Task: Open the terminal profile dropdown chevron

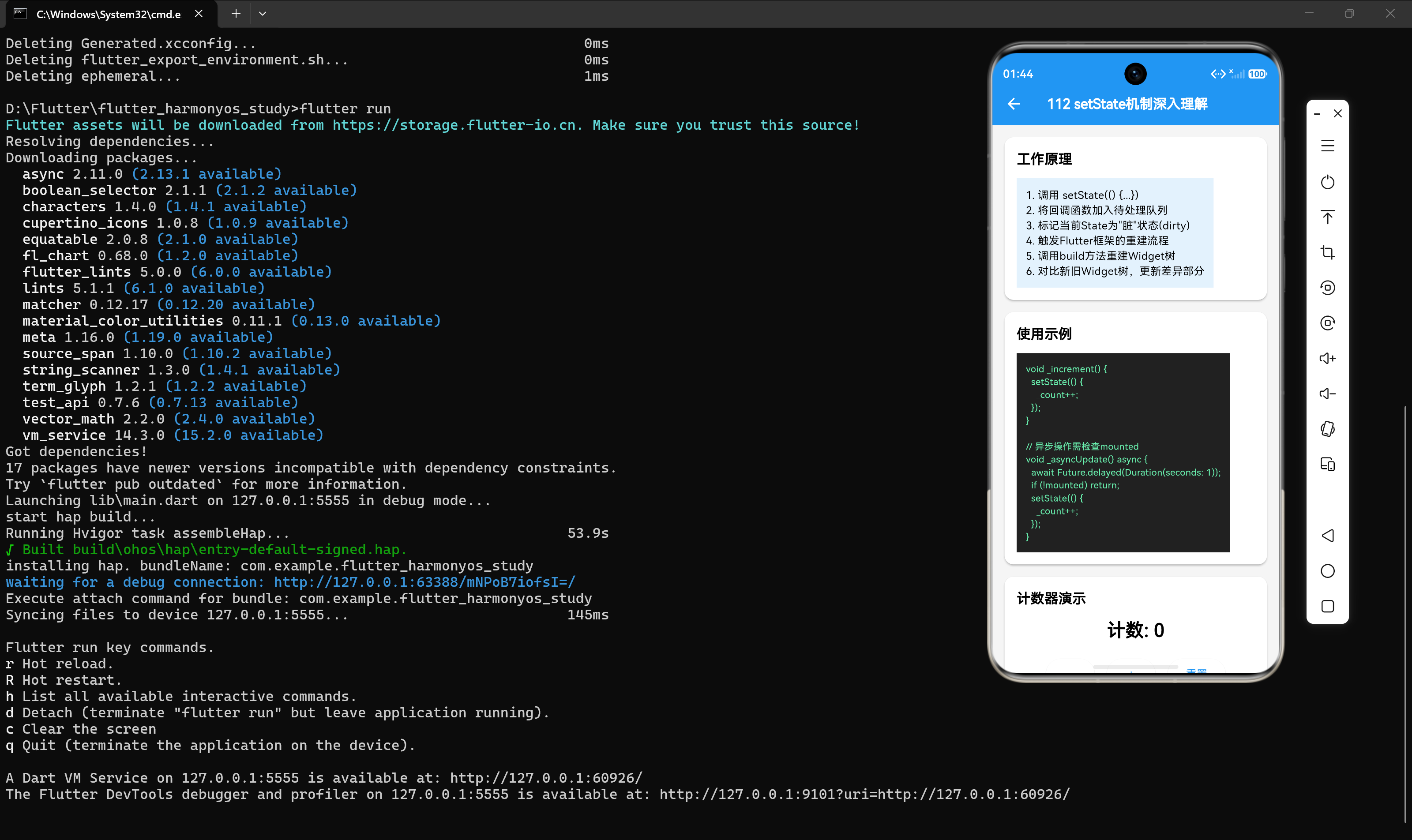Action: [x=262, y=14]
